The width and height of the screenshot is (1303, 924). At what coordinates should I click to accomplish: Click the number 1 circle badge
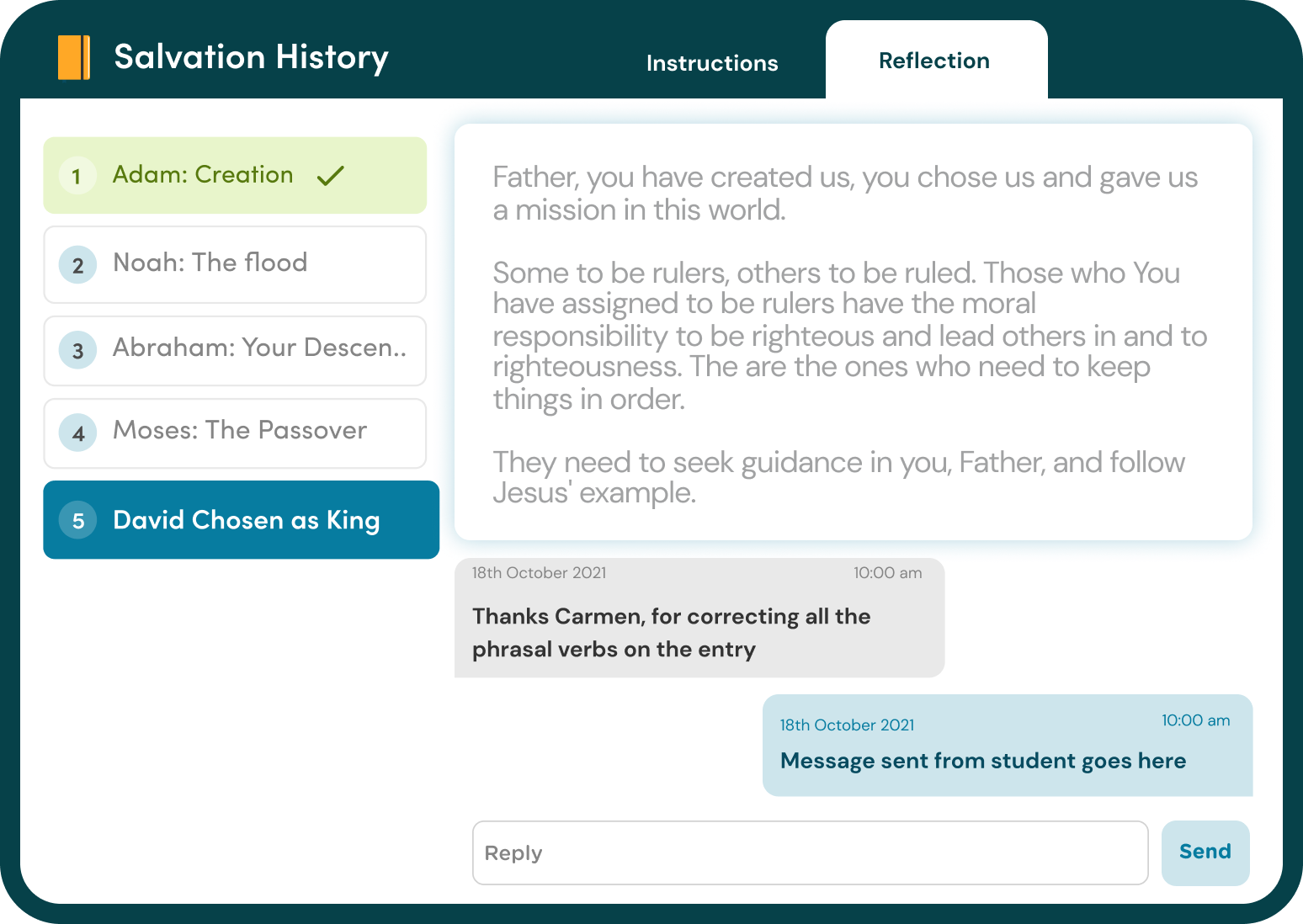point(77,176)
